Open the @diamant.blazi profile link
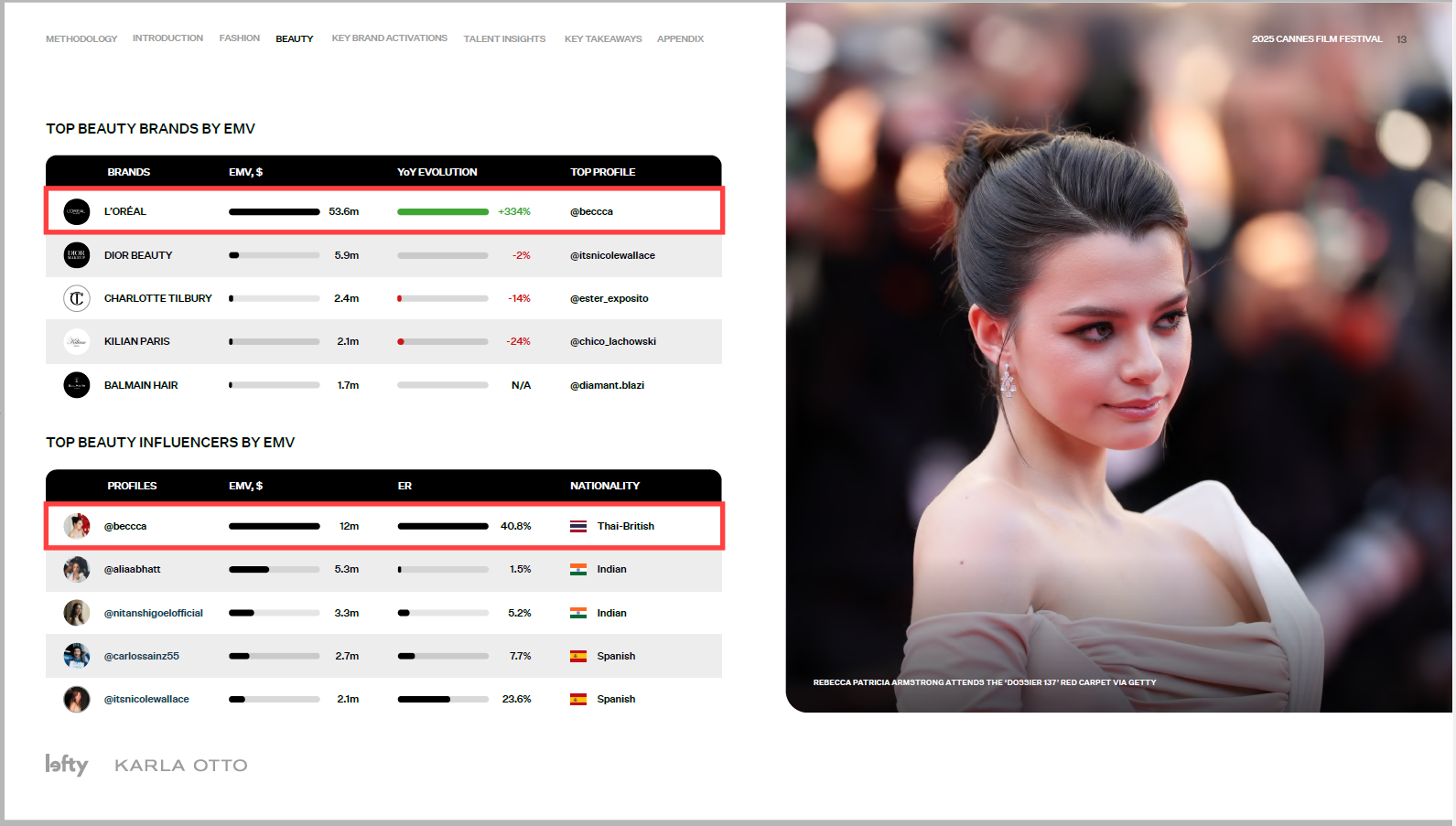 coord(607,385)
